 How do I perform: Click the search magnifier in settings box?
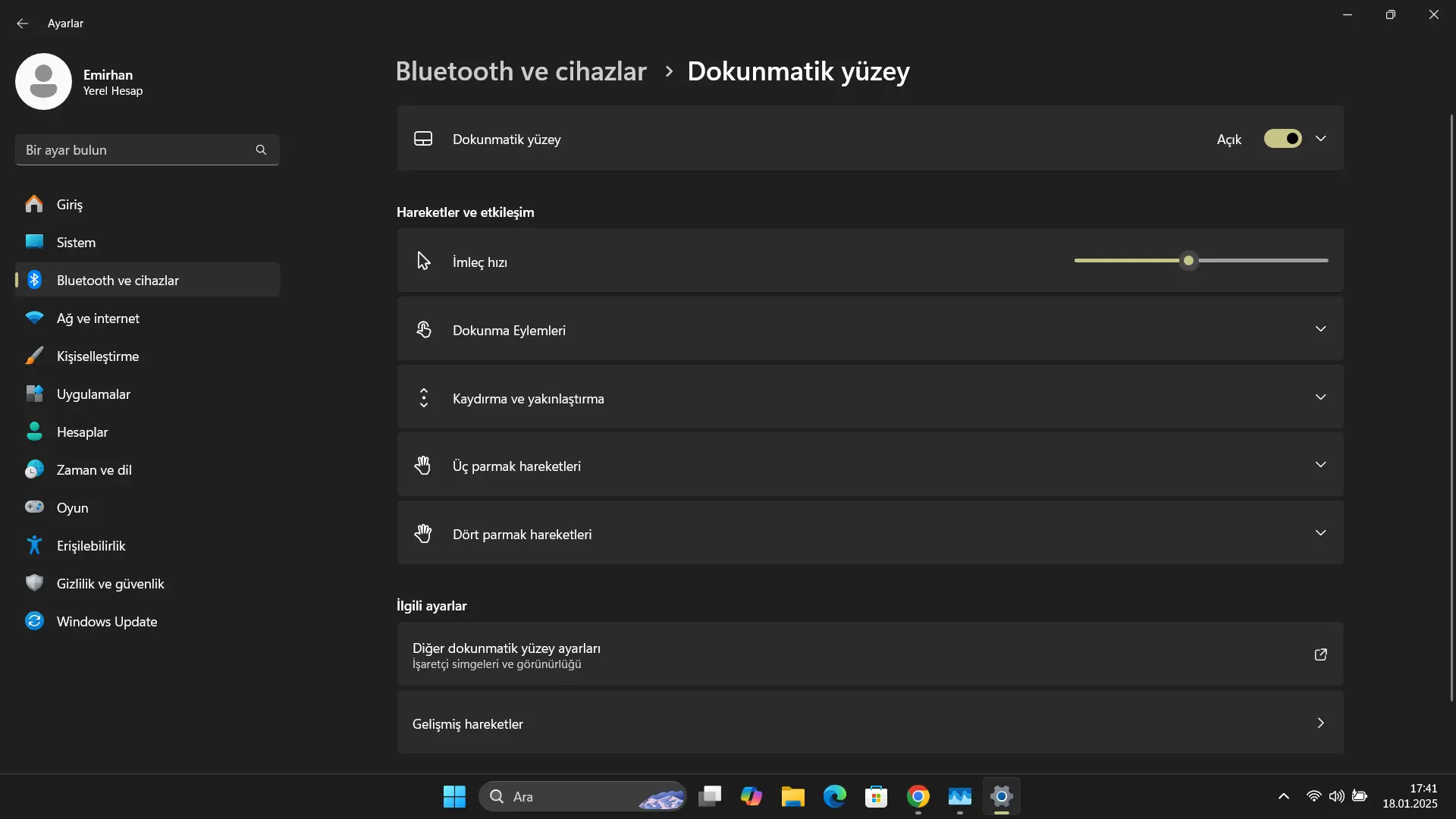coord(261,150)
